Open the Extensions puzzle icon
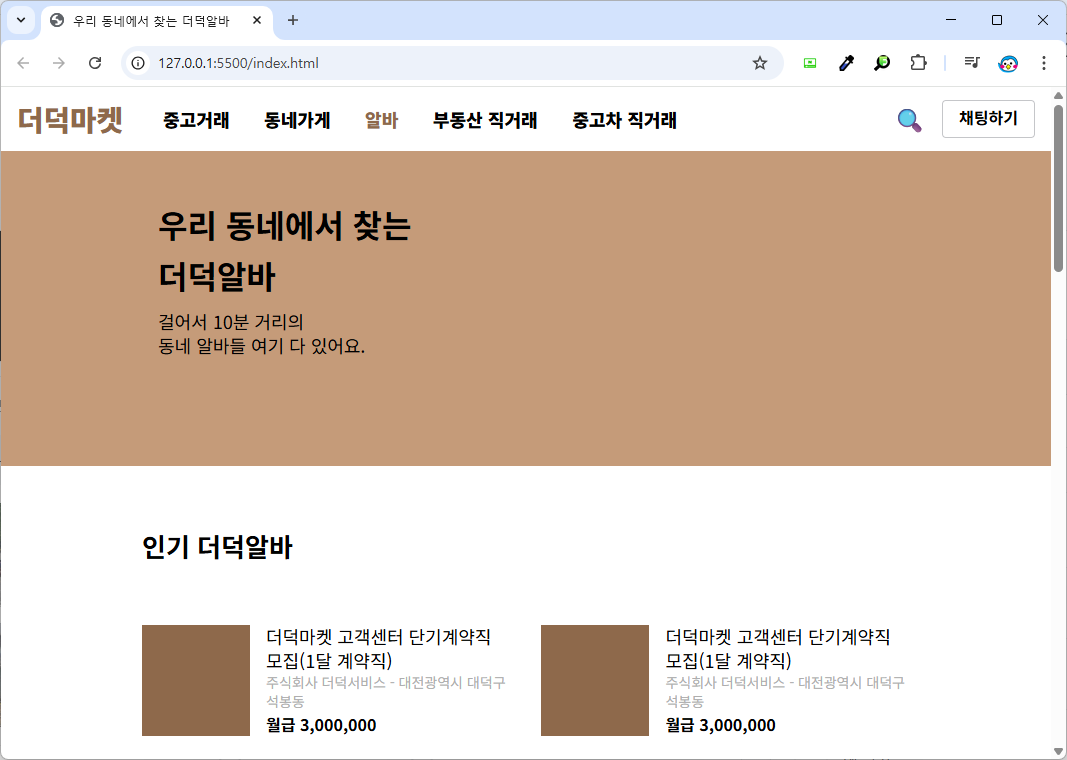Image resolution: width=1067 pixels, height=760 pixels. click(918, 63)
